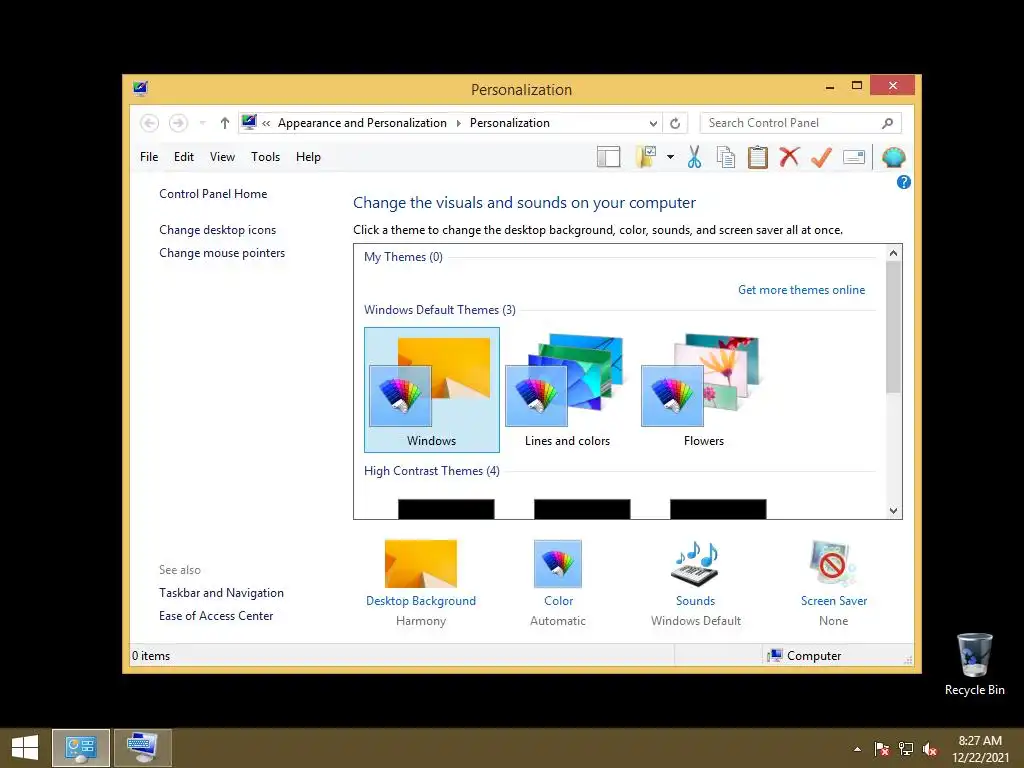
Task: Click Appearance and Personalization breadcrumb
Action: (362, 123)
